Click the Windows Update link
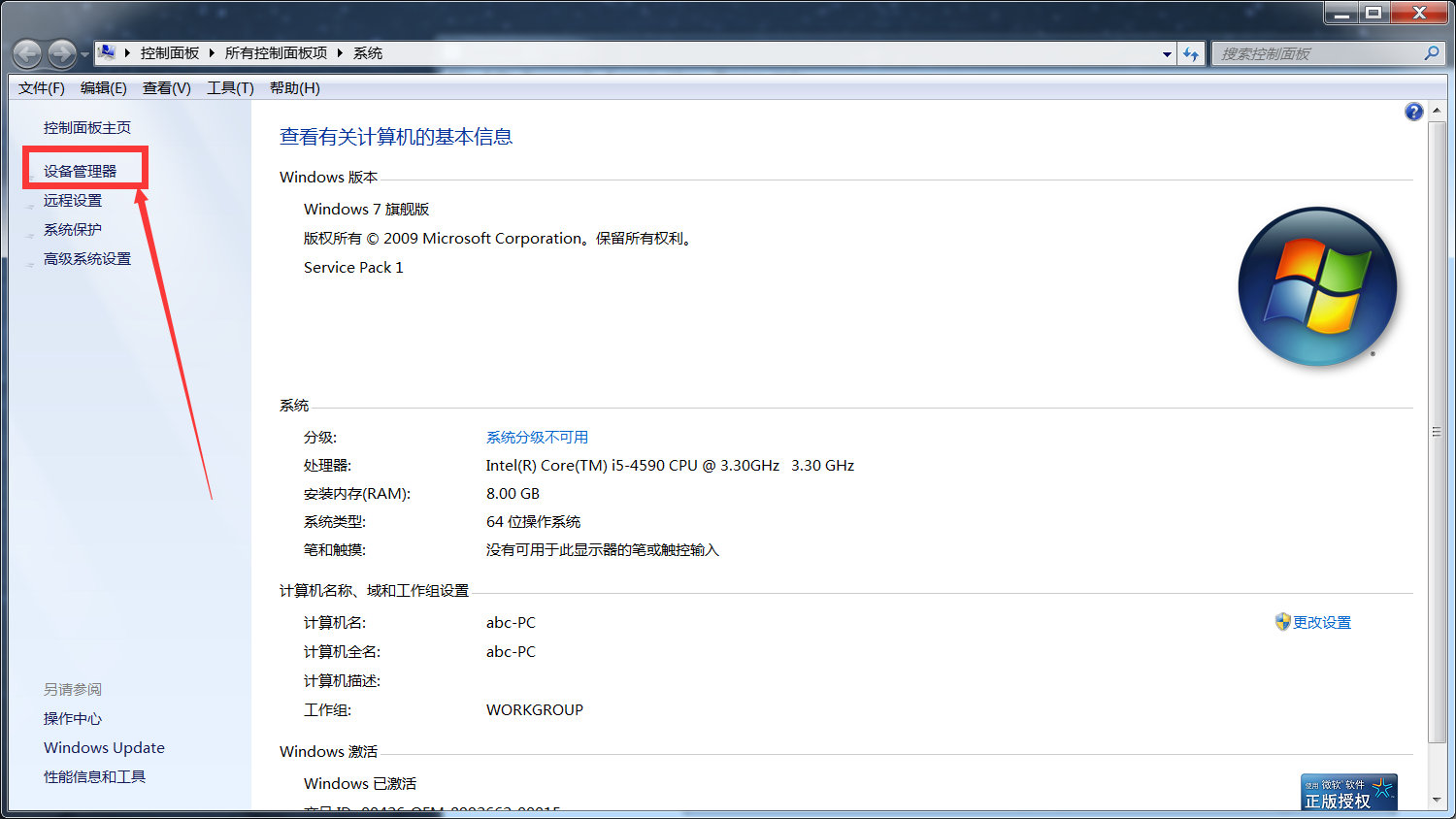The width and height of the screenshot is (1456, 819). click(x=104, y=748)
